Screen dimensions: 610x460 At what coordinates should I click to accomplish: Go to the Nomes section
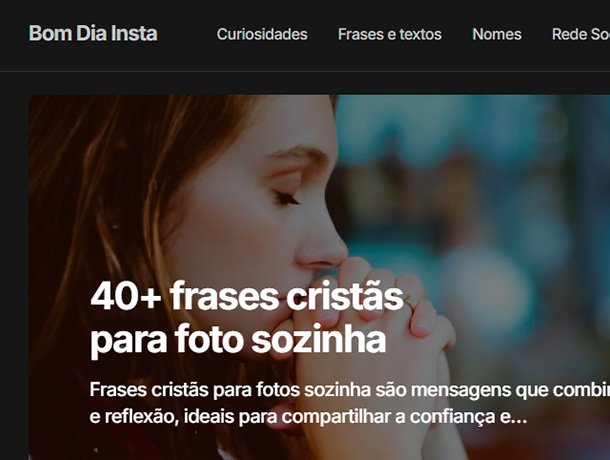point(497,34)
